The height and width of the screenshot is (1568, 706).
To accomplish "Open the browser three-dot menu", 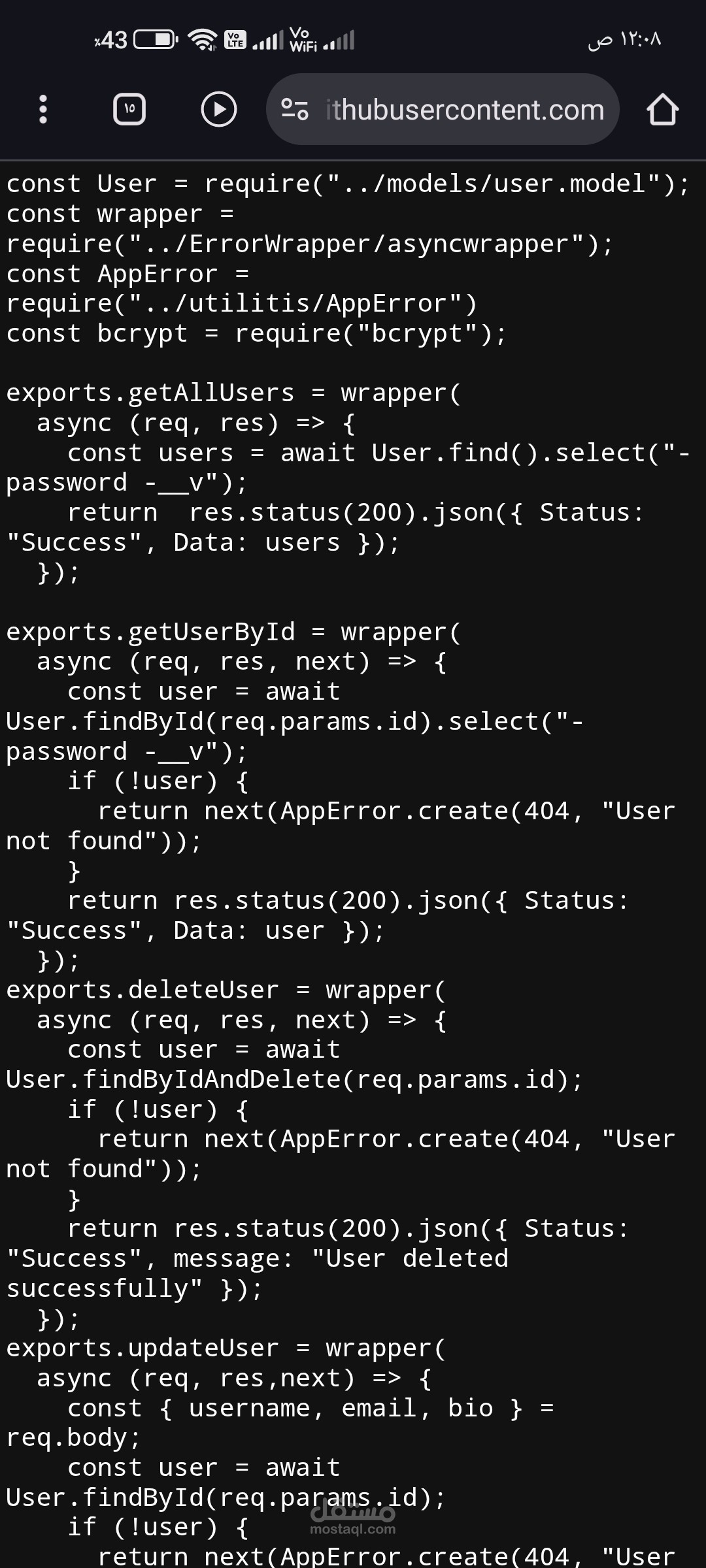I will coord(43,109).
